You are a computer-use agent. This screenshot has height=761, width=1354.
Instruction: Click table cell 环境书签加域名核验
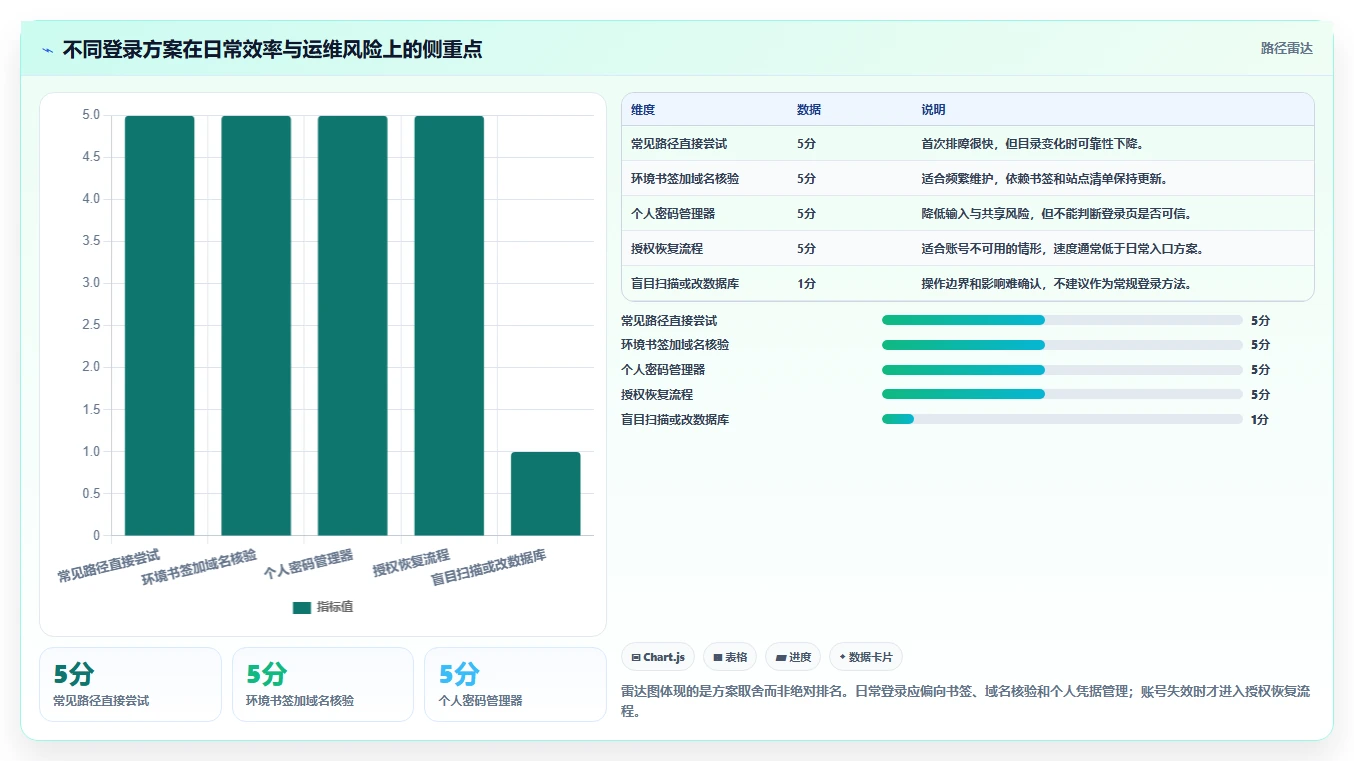[685, 179]
